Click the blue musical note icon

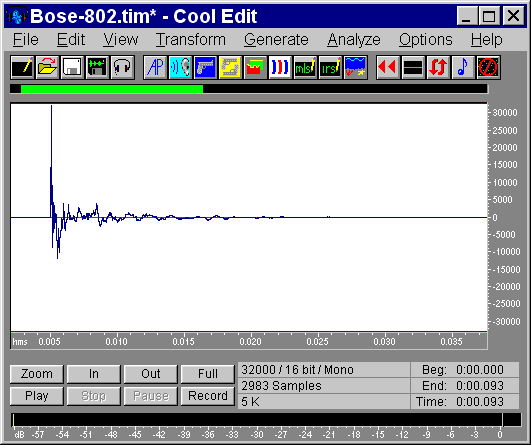click(x=463, y=67)
